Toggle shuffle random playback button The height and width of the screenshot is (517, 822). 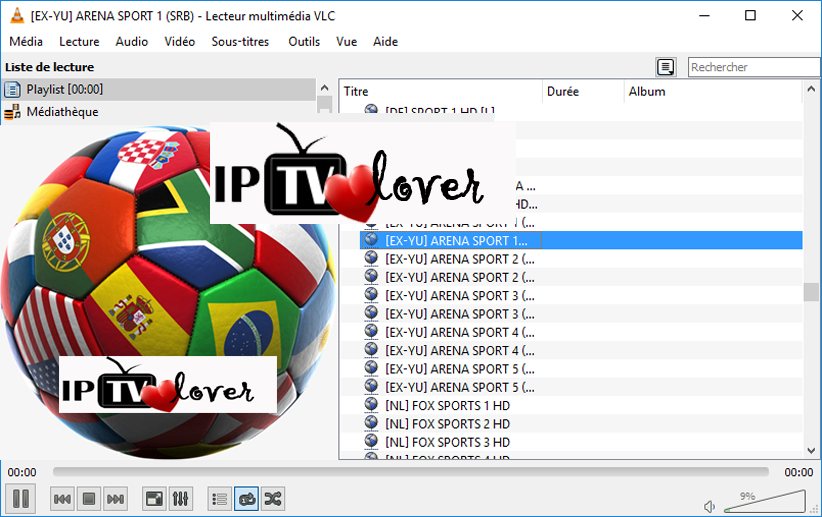273,499
